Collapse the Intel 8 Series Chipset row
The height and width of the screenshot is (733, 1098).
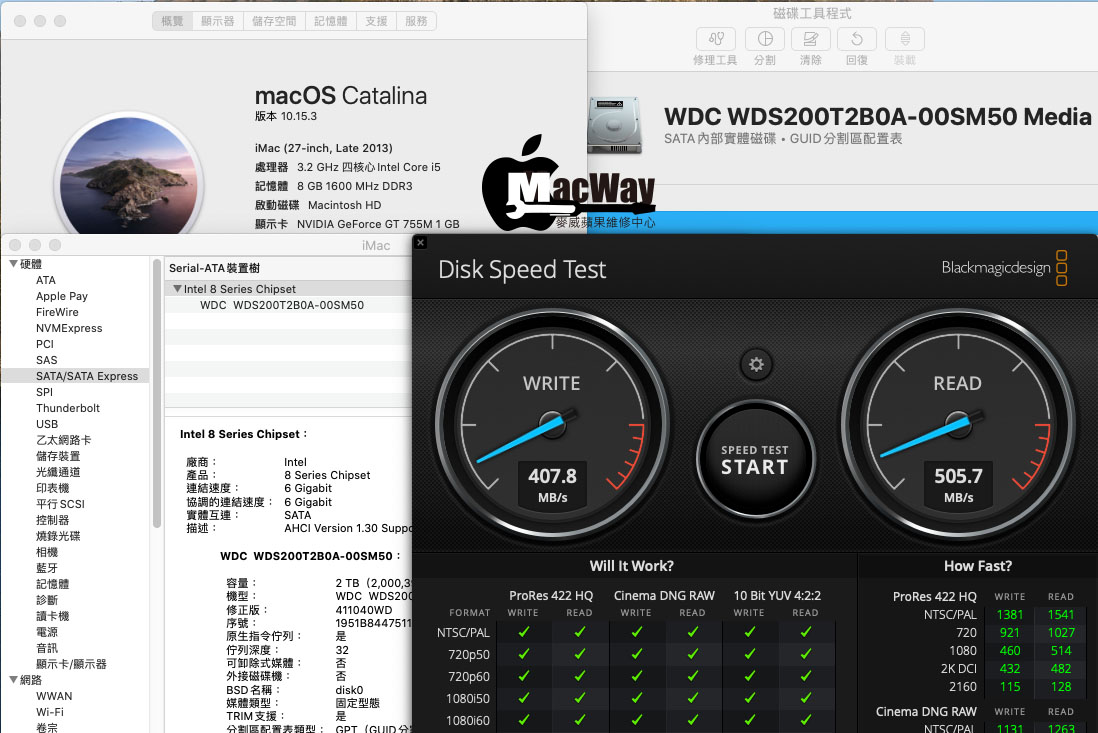177,289
